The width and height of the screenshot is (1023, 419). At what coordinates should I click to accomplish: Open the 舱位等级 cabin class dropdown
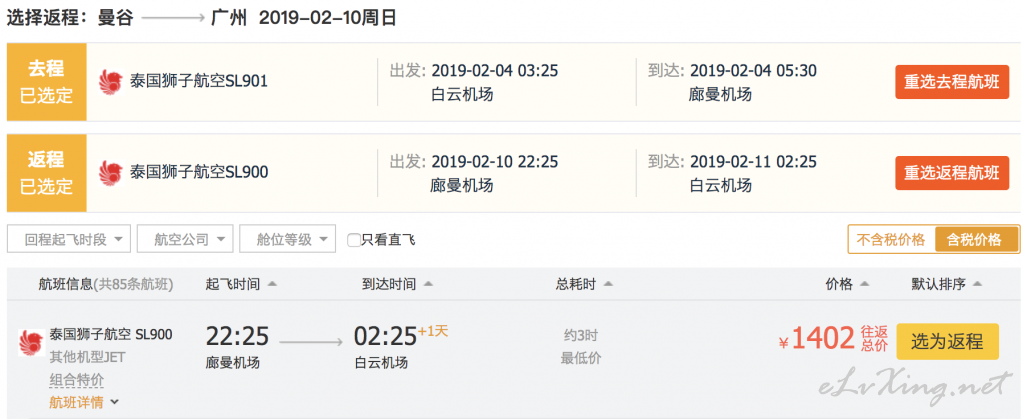click(x=288, y=239)
